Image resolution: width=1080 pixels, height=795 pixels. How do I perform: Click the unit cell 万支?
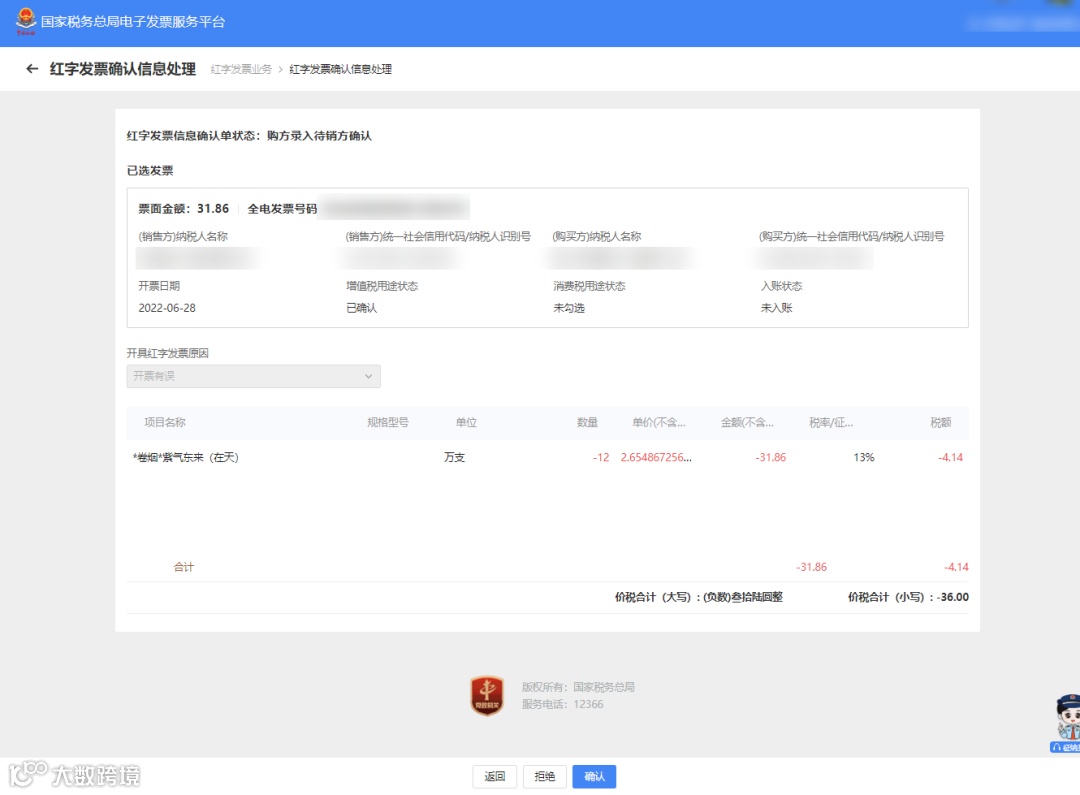click(x=455, y=457)
